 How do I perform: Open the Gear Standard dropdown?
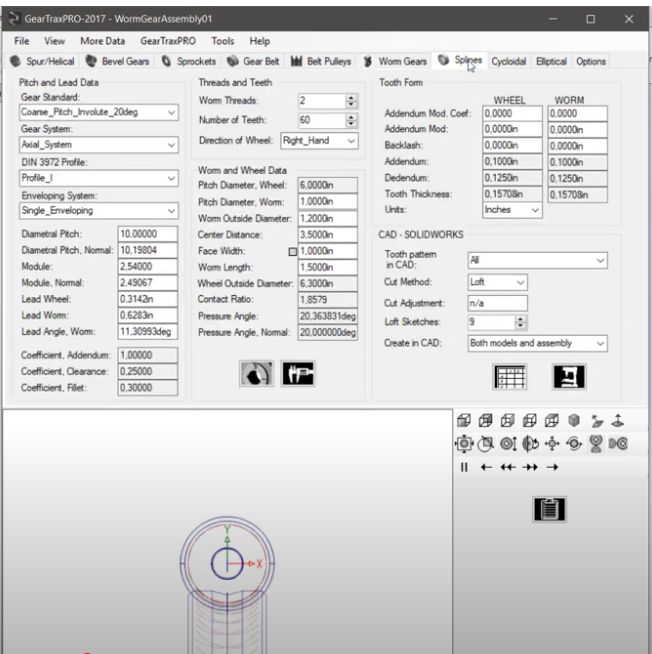99,112
